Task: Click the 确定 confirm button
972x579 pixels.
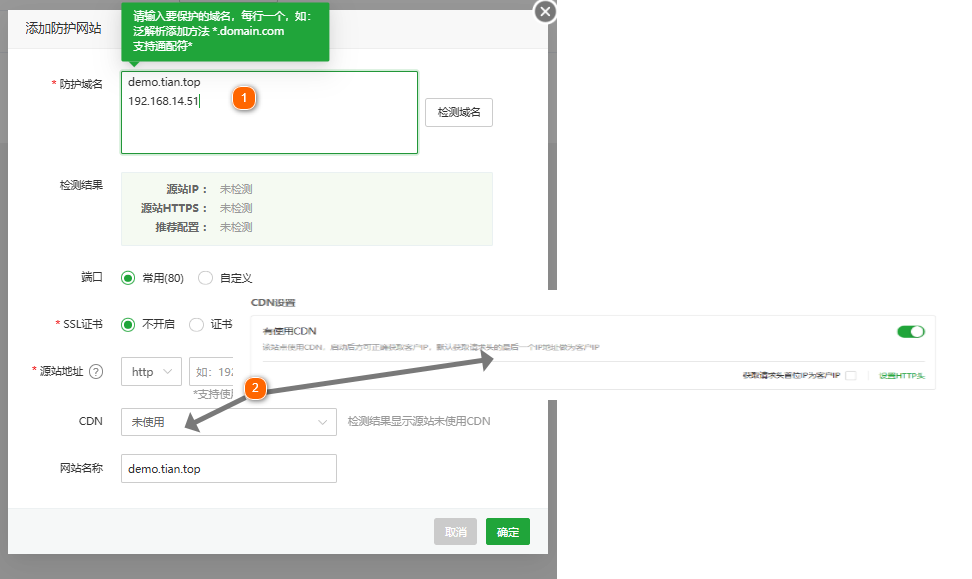Action: click(x=507, y=532)
